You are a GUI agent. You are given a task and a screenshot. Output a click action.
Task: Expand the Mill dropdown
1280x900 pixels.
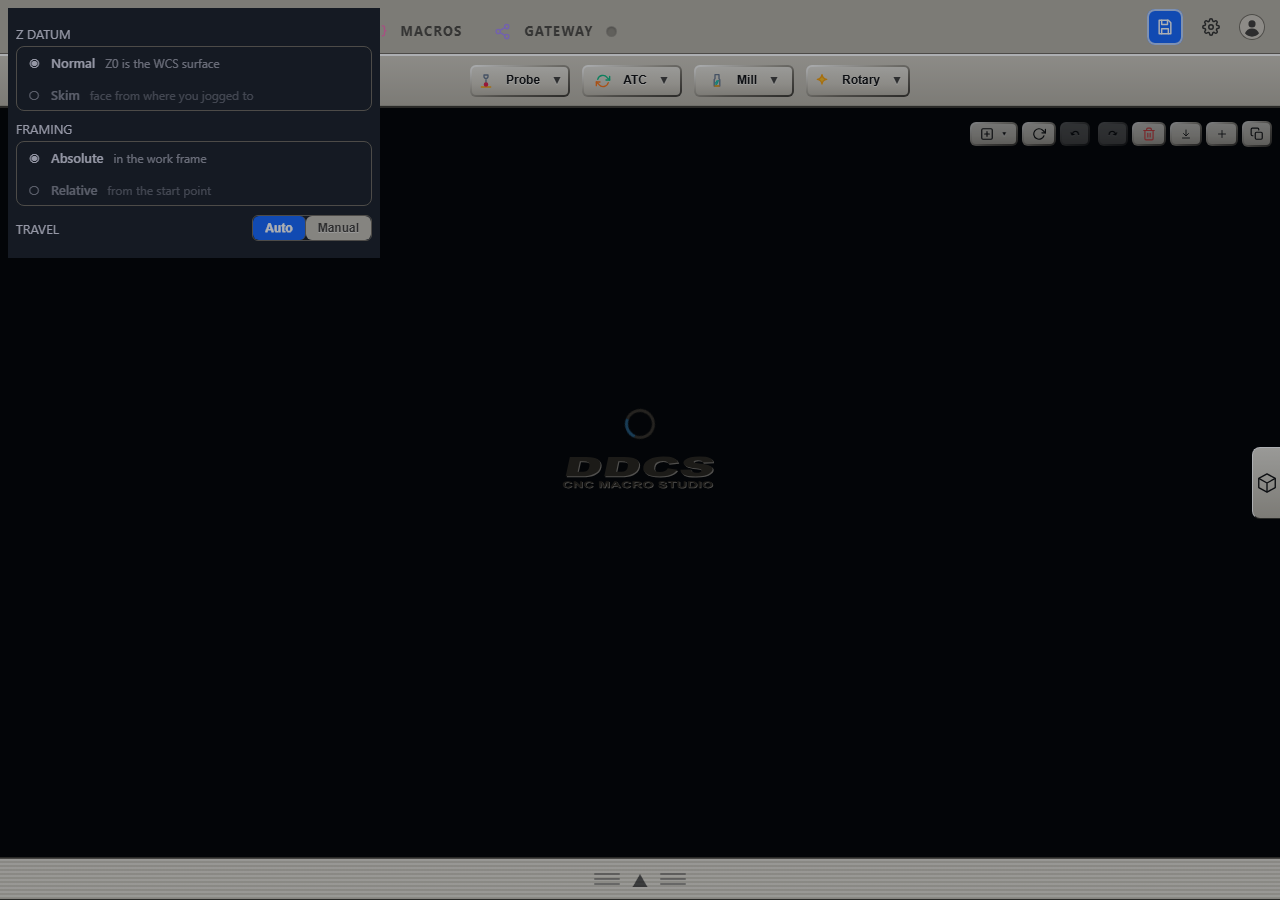[744, 80]
